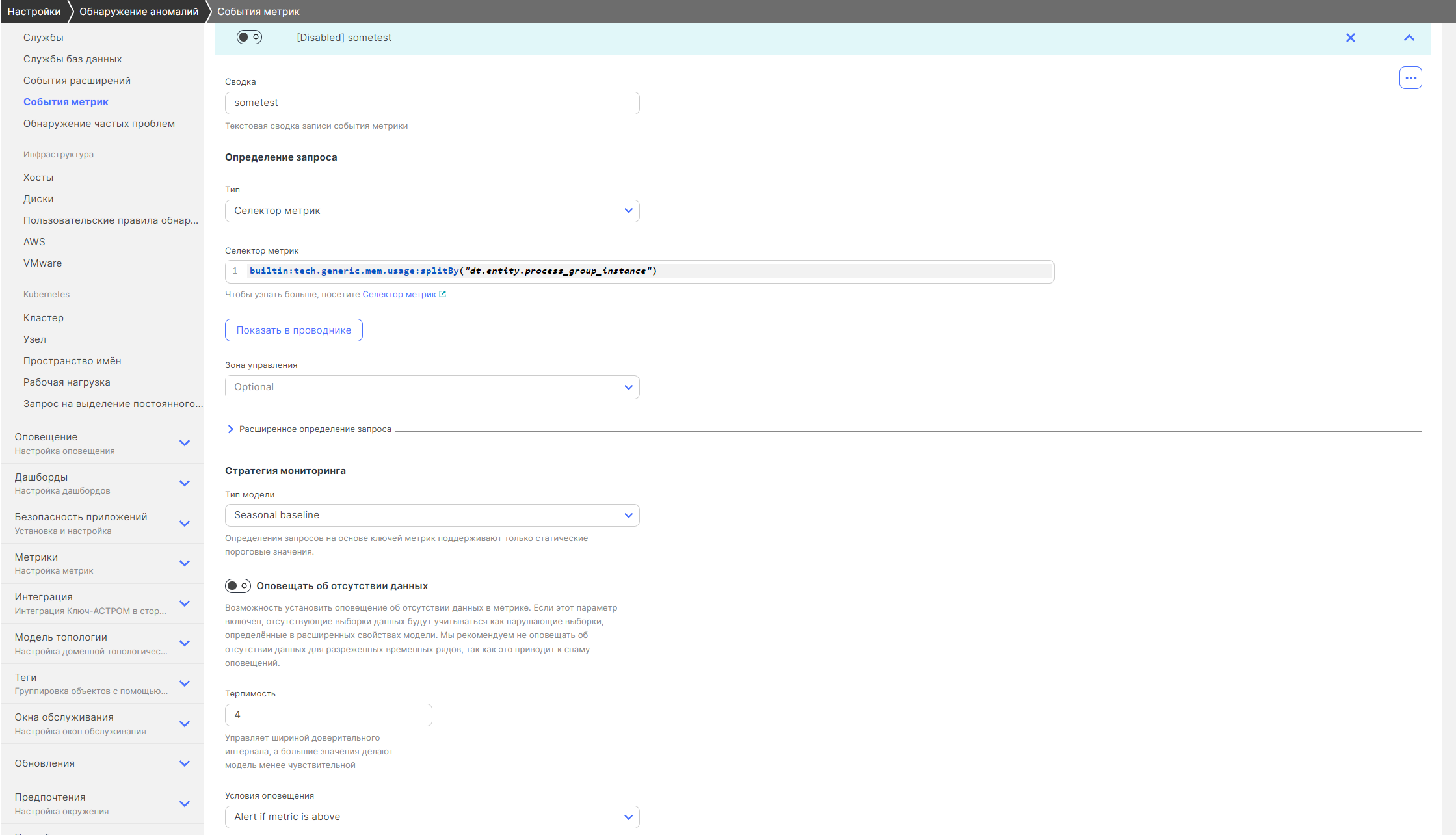Open the three-dots more options menu

[x=1410, y=78]
